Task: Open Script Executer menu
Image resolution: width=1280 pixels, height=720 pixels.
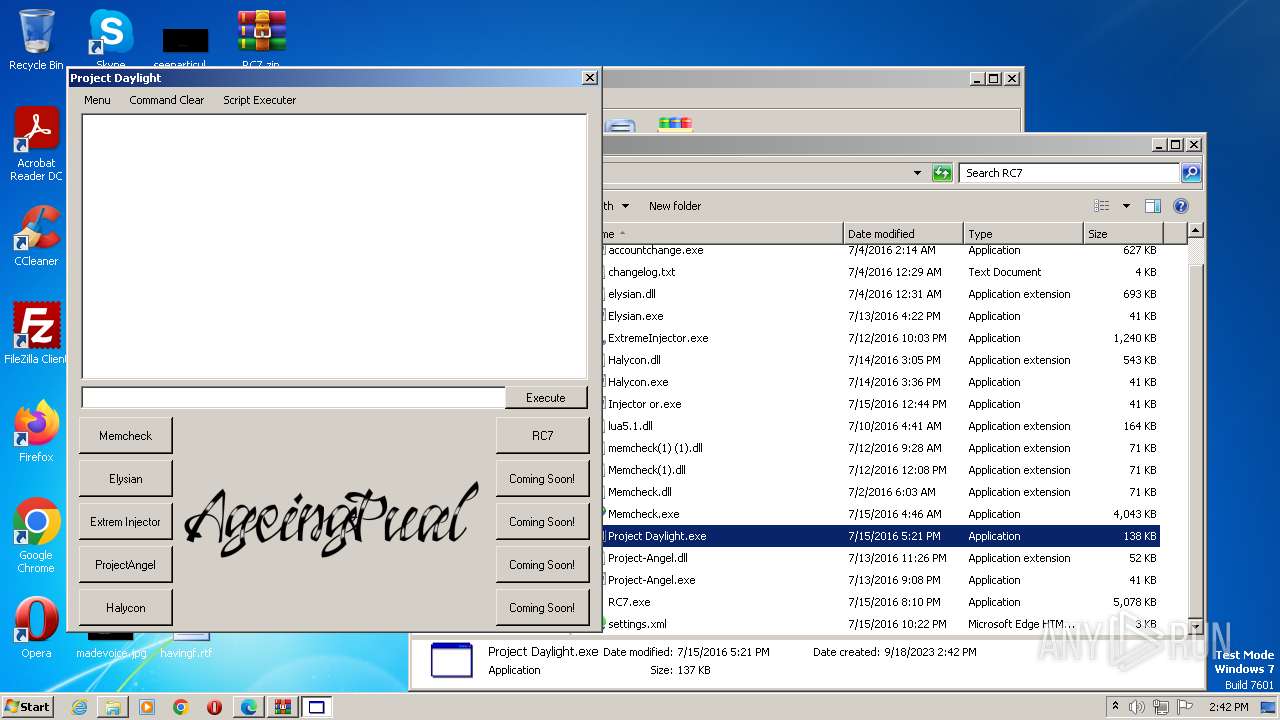Action: (x=259, y=100)
